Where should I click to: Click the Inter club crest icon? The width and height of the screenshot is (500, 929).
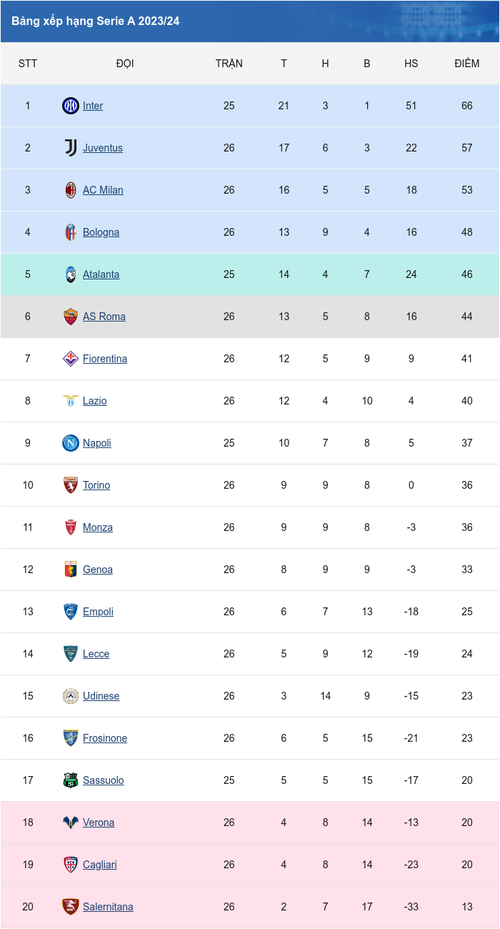(x=70, y=106)
